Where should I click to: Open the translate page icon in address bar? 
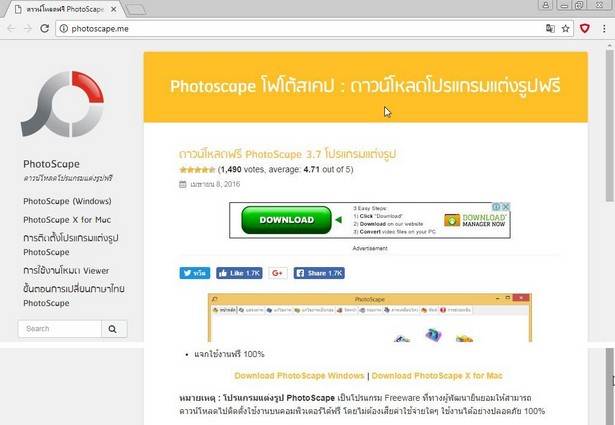[x=550, y=29]
